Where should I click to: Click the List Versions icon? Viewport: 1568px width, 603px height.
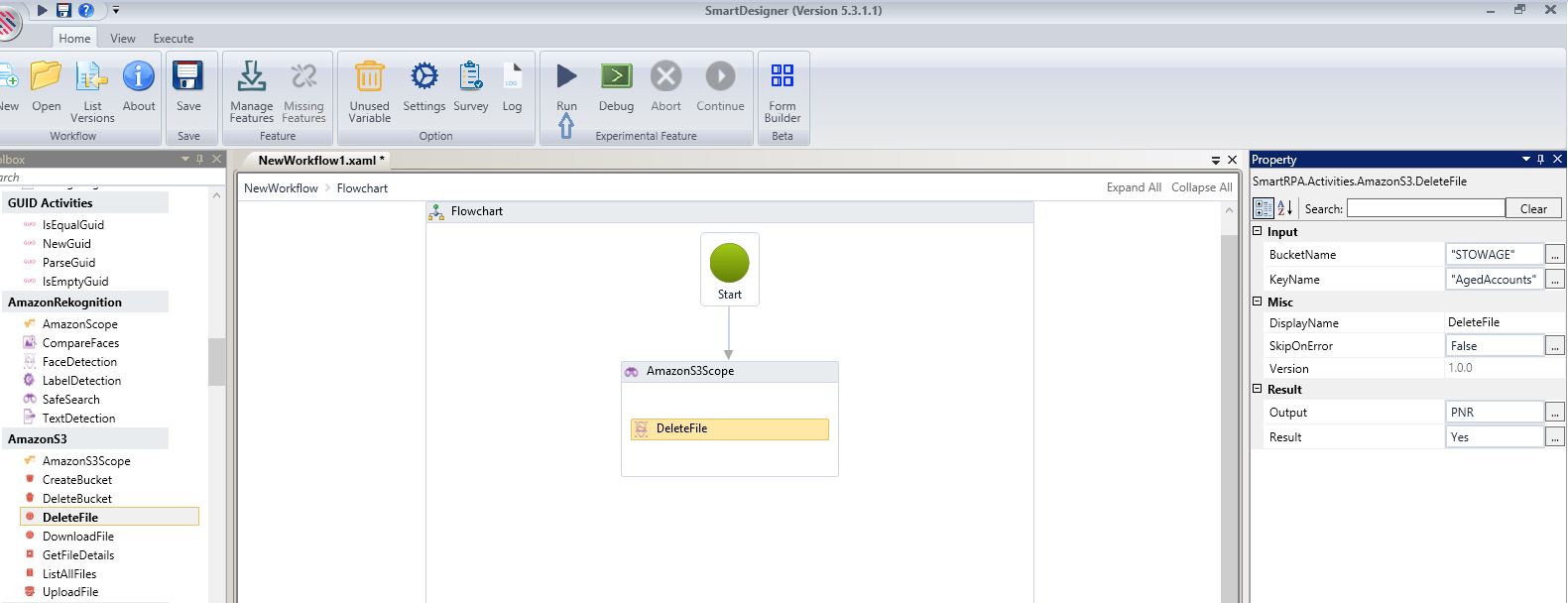point(92,77)
